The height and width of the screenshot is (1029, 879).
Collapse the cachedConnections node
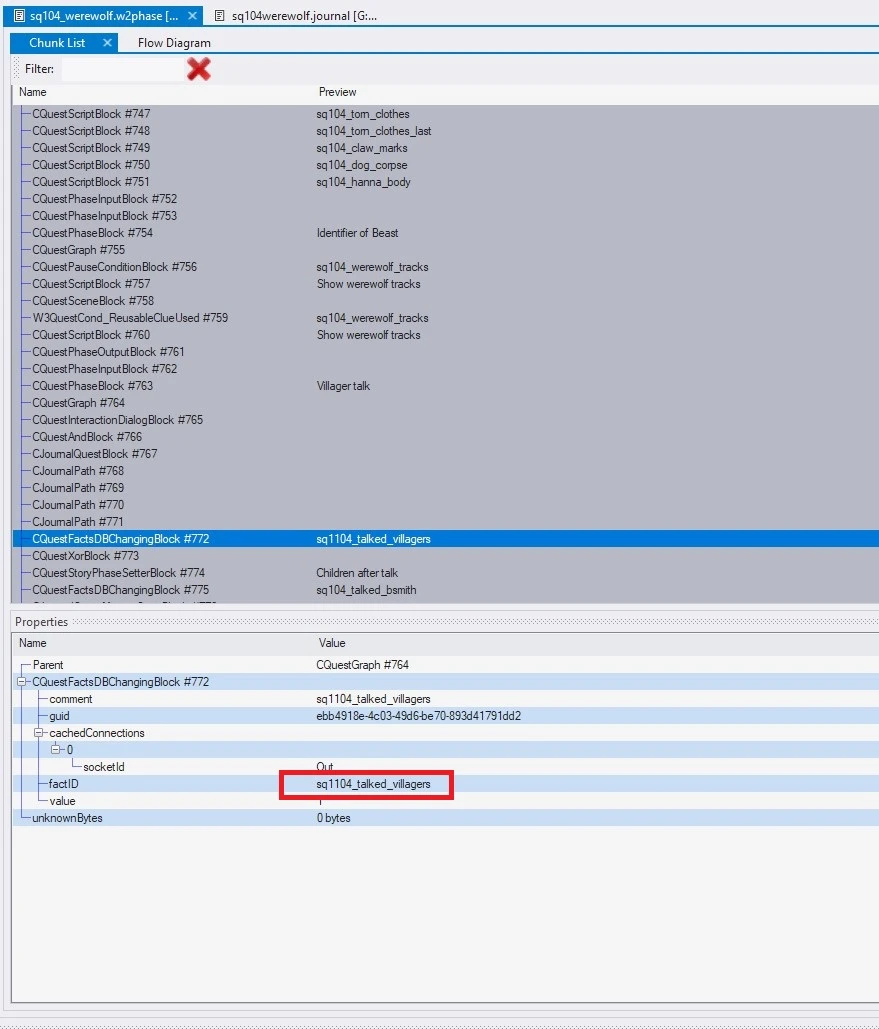point(39,733)
